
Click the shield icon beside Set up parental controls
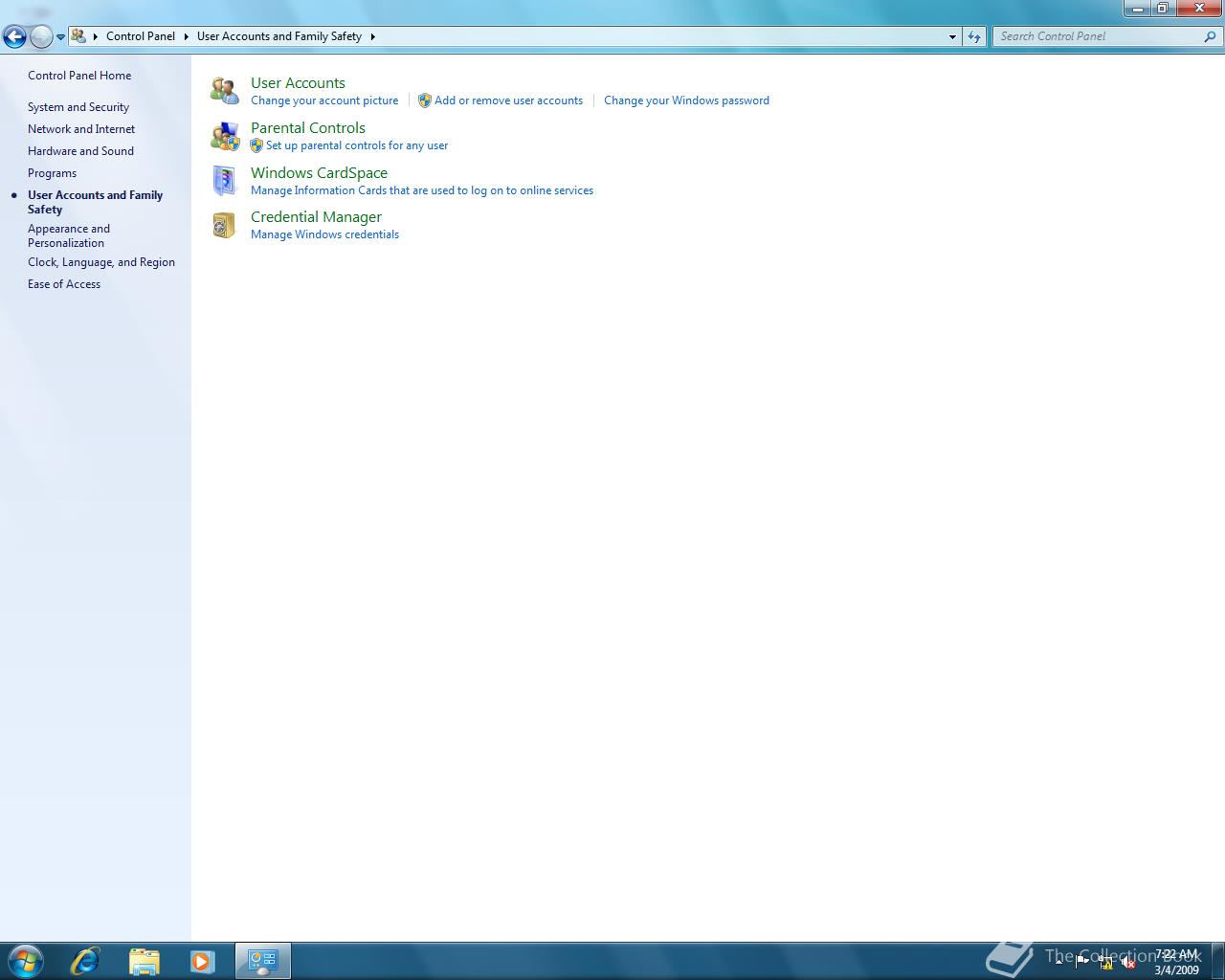[x=256, y=145]
